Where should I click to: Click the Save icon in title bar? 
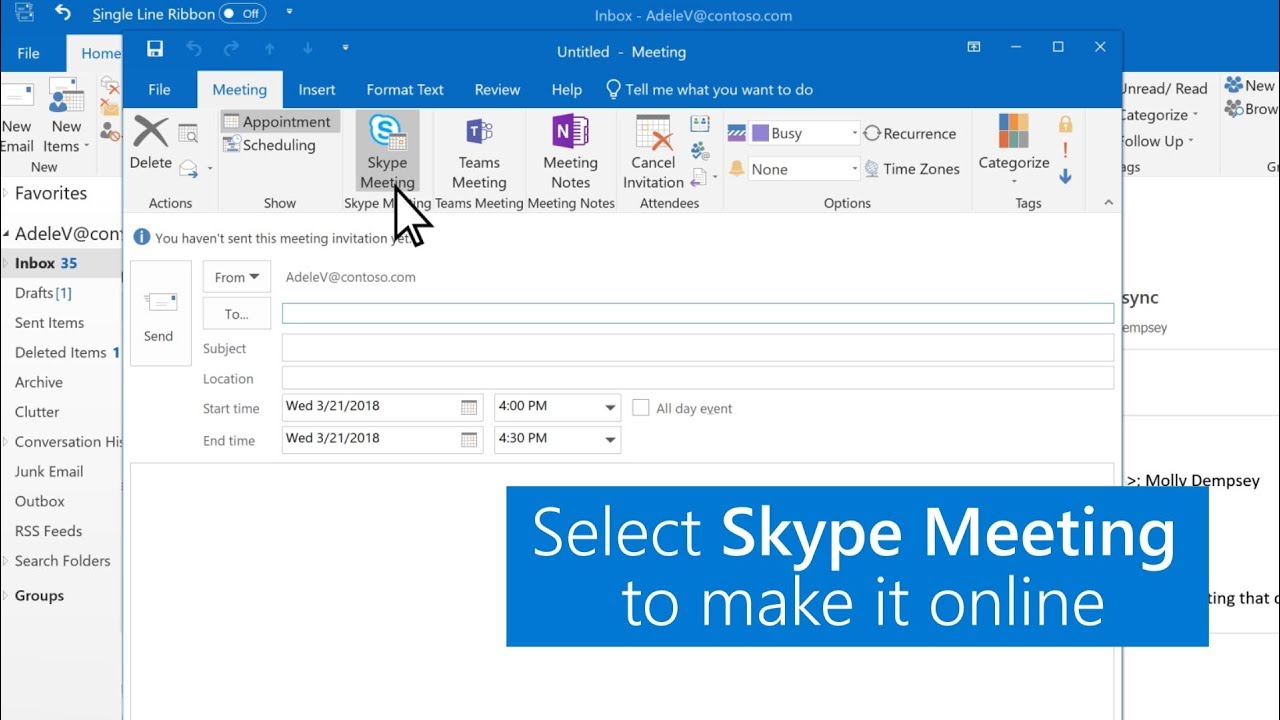click(155, 49)
